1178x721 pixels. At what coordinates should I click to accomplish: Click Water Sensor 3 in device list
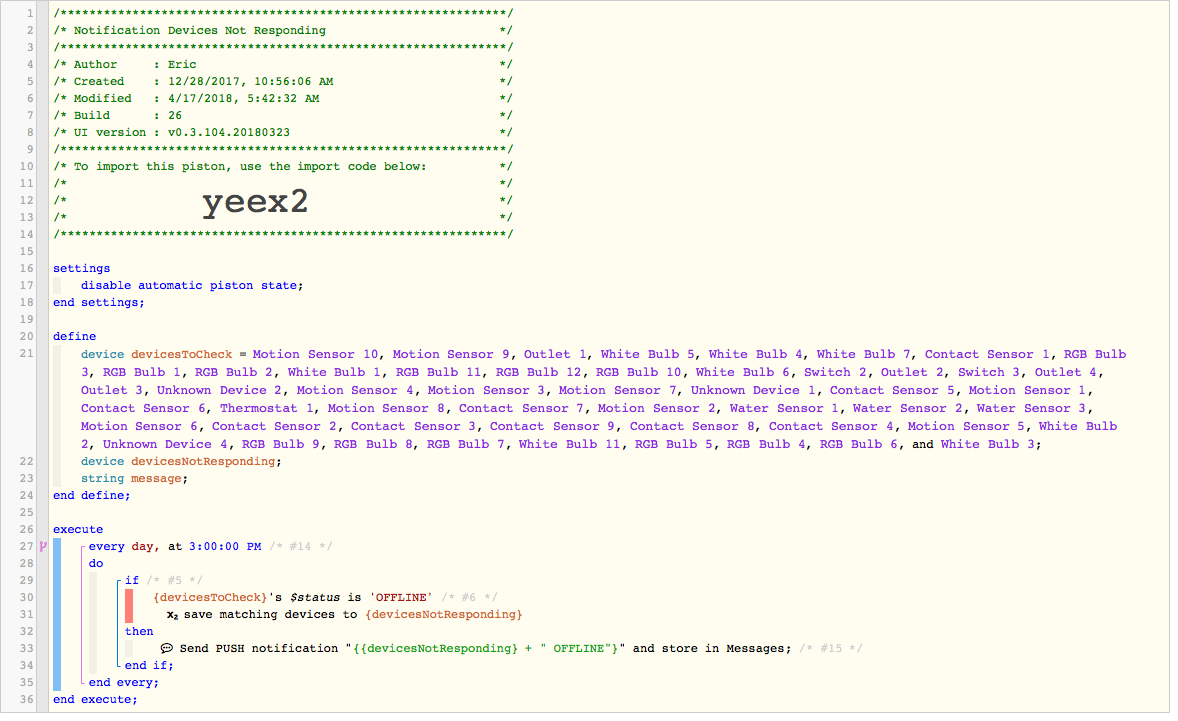pyautogui.click(x=1031, y=409)
